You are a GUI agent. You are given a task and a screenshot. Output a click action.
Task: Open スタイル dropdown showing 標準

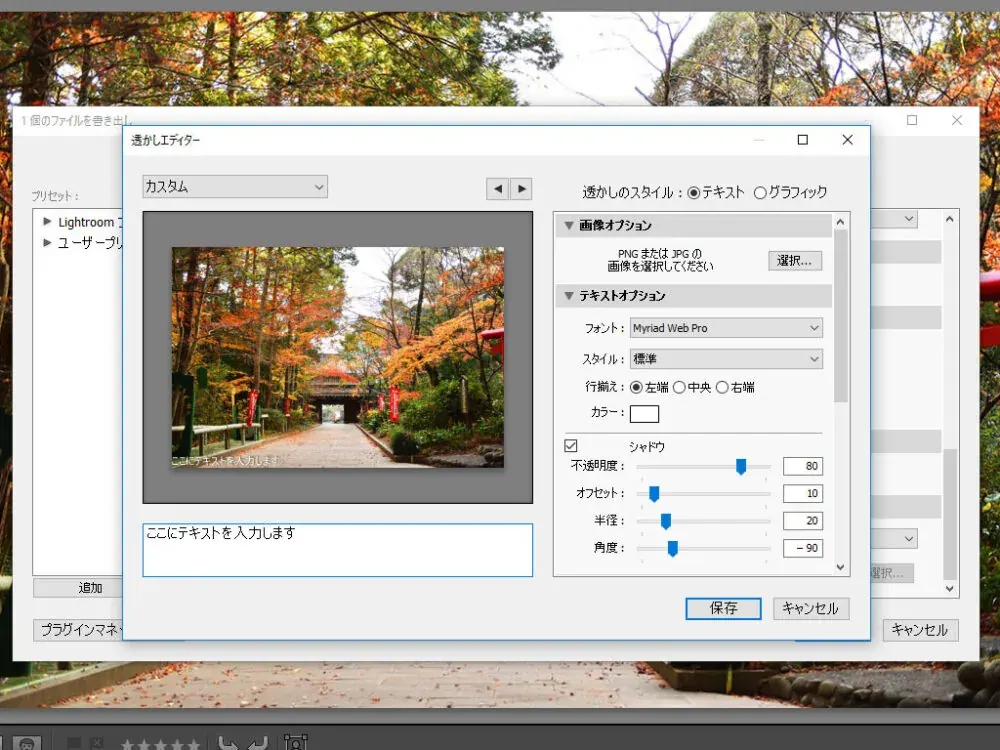pyautogui.click(x=726, y=359)
